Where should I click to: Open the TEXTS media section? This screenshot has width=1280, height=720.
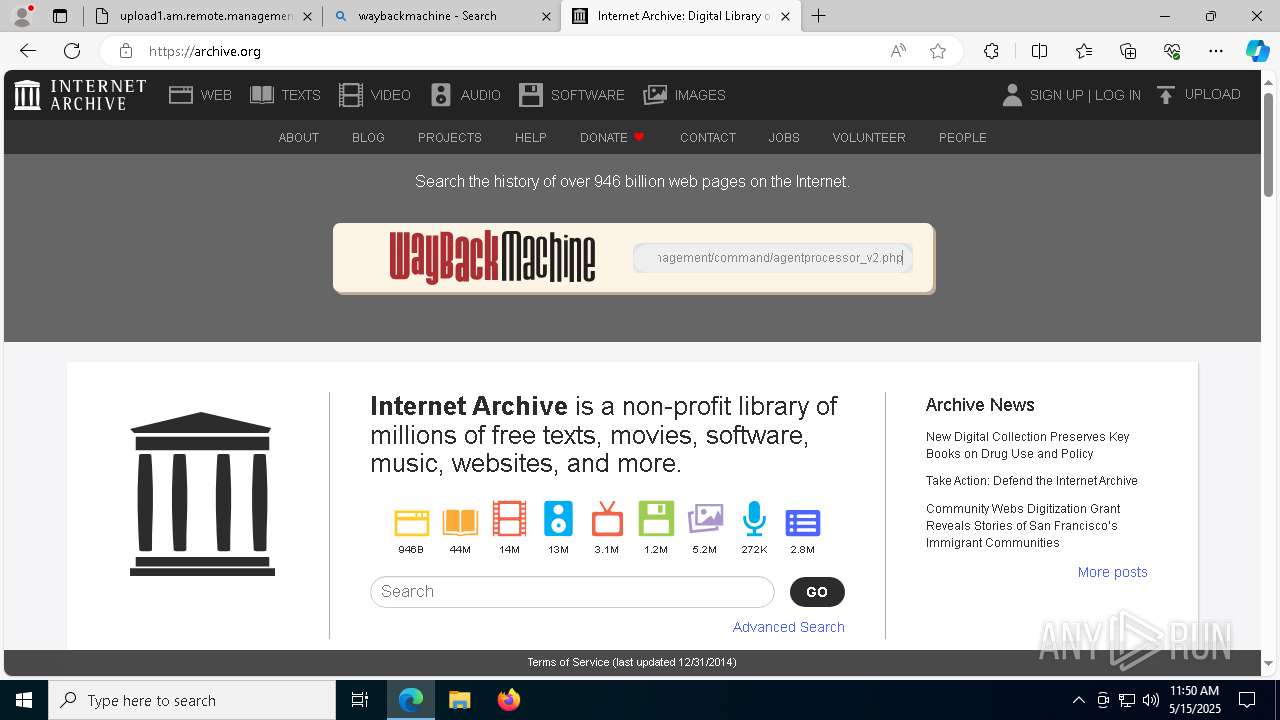coord(285,95)
